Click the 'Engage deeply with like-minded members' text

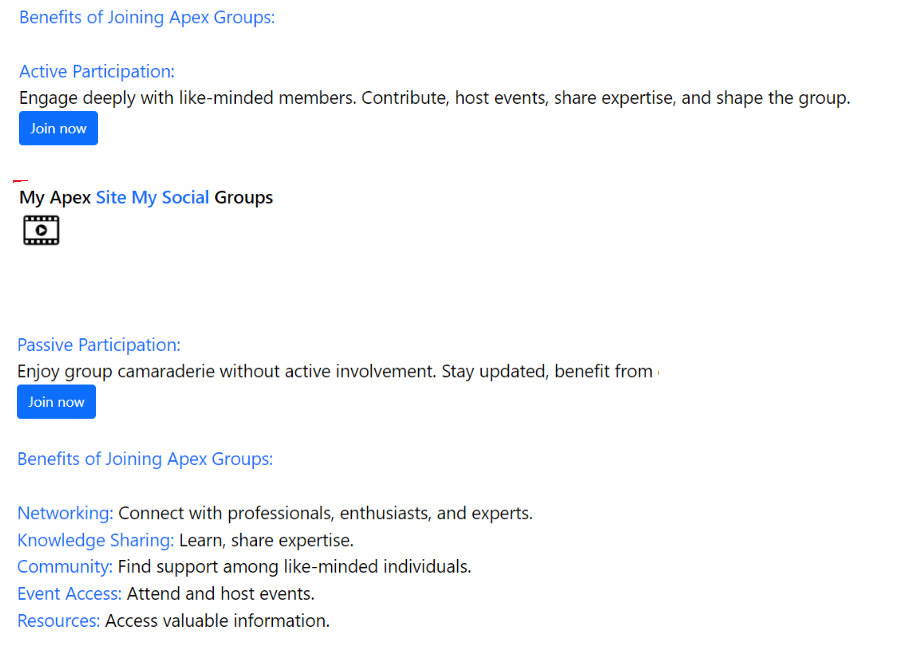[188, 98]
